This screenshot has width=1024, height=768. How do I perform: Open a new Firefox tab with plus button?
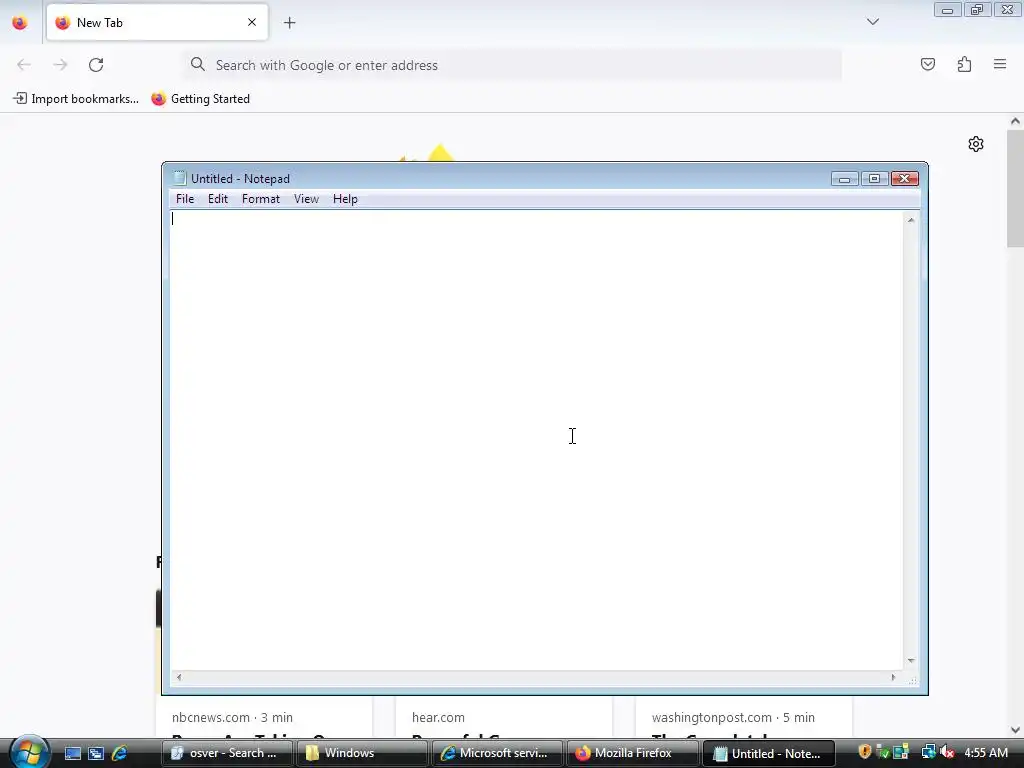click(x=290, y=23)
